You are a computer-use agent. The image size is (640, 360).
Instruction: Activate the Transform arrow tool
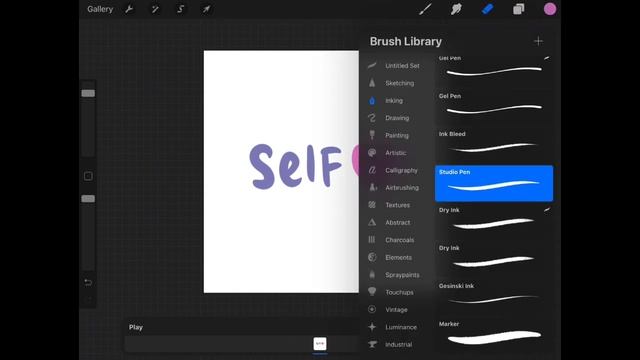[x=207, y=9]
